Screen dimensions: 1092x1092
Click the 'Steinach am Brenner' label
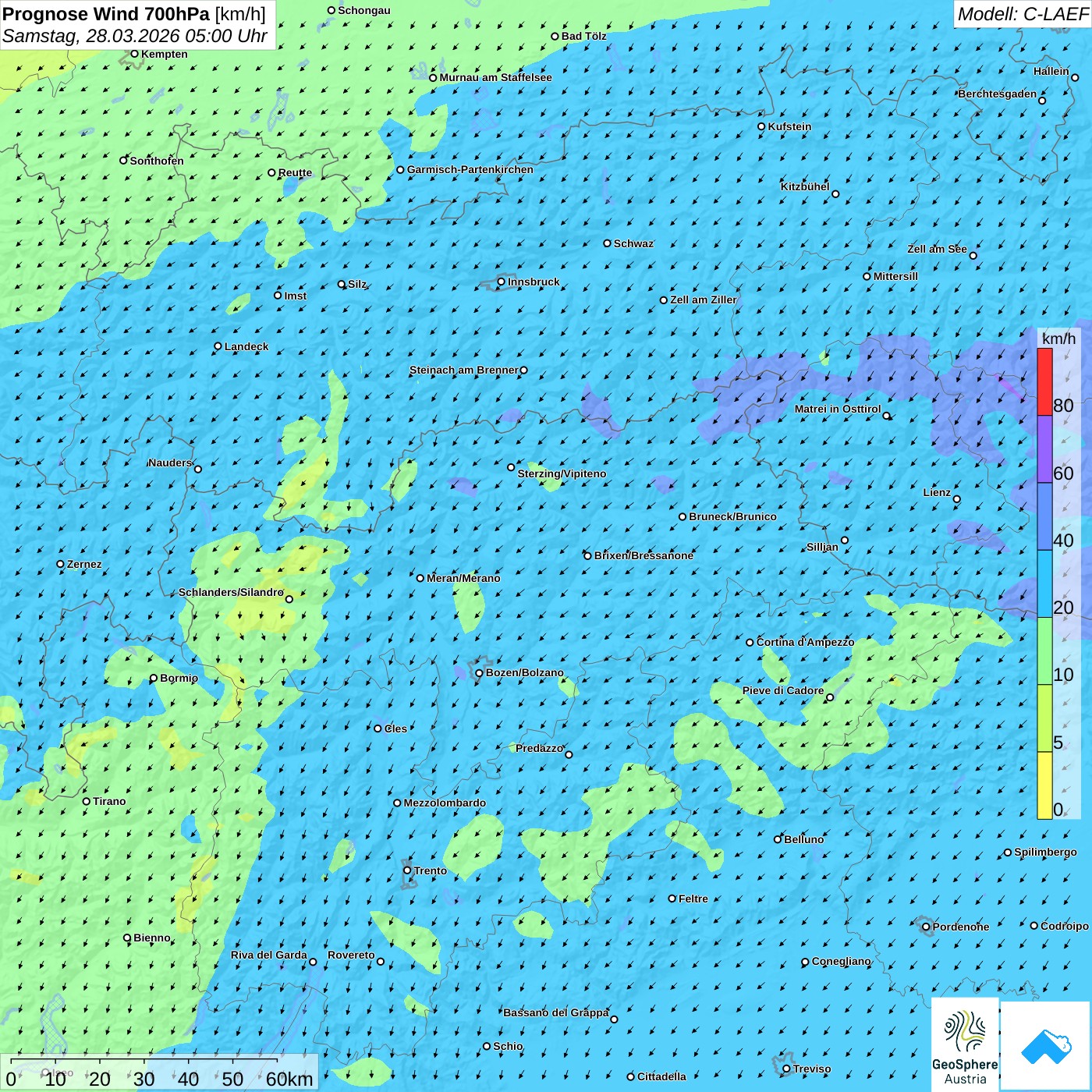pos(463,370)
